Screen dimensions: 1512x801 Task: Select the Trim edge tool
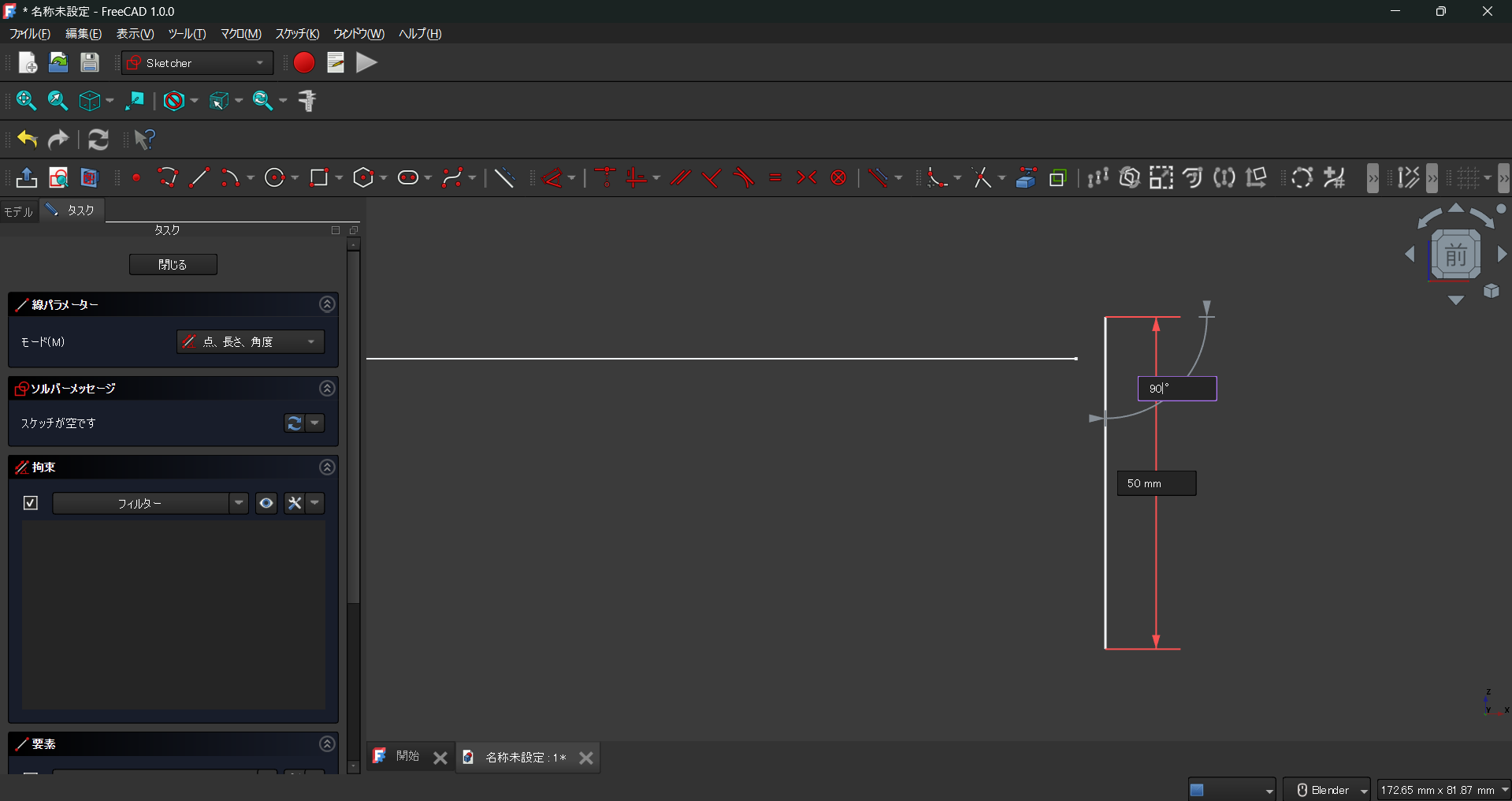[x=982, y=178]
